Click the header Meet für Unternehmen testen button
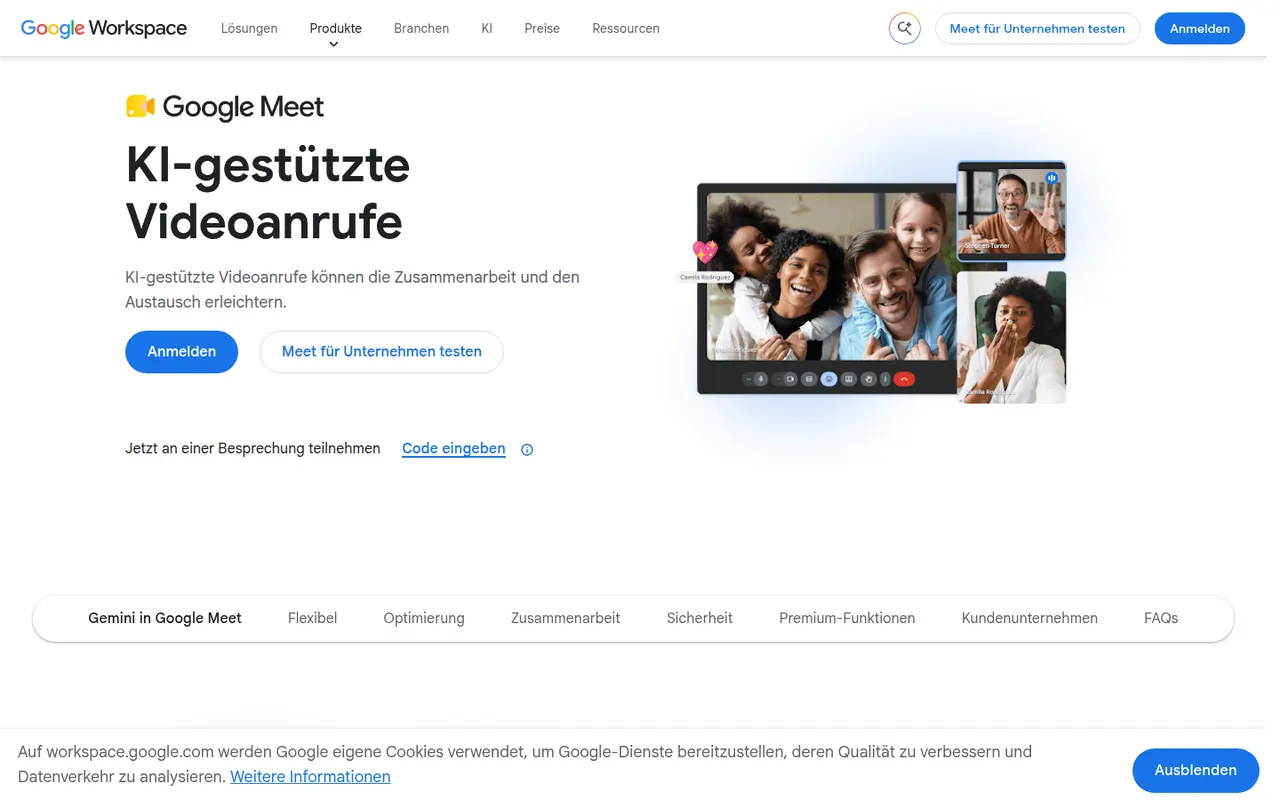Viewport: 1280px width, 800px height. point(1037,28)
